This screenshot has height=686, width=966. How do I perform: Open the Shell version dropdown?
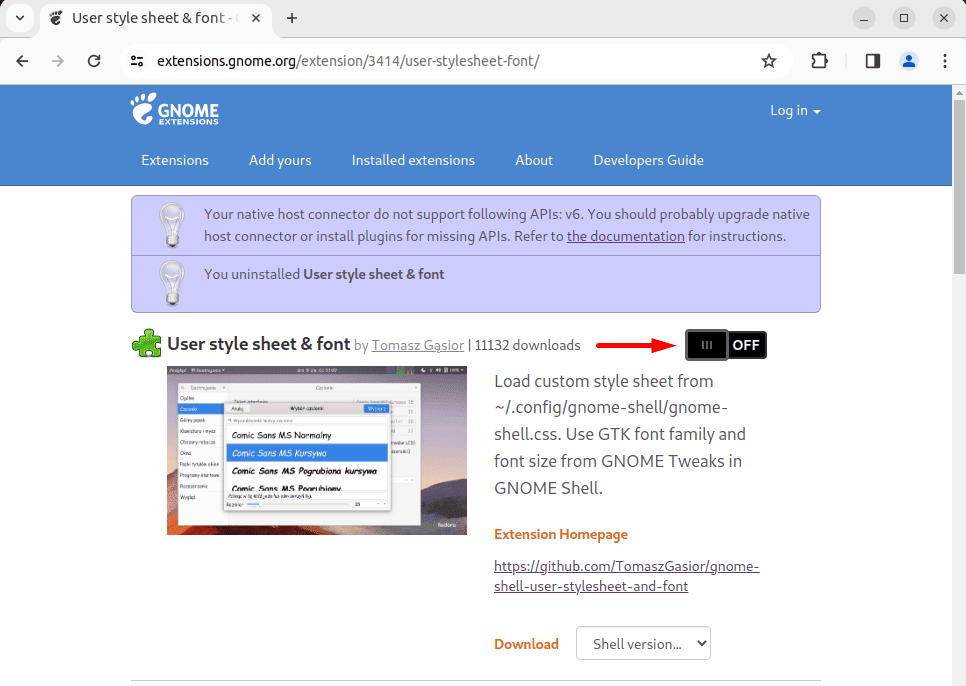pyautogui.click(x=643, y=644)
